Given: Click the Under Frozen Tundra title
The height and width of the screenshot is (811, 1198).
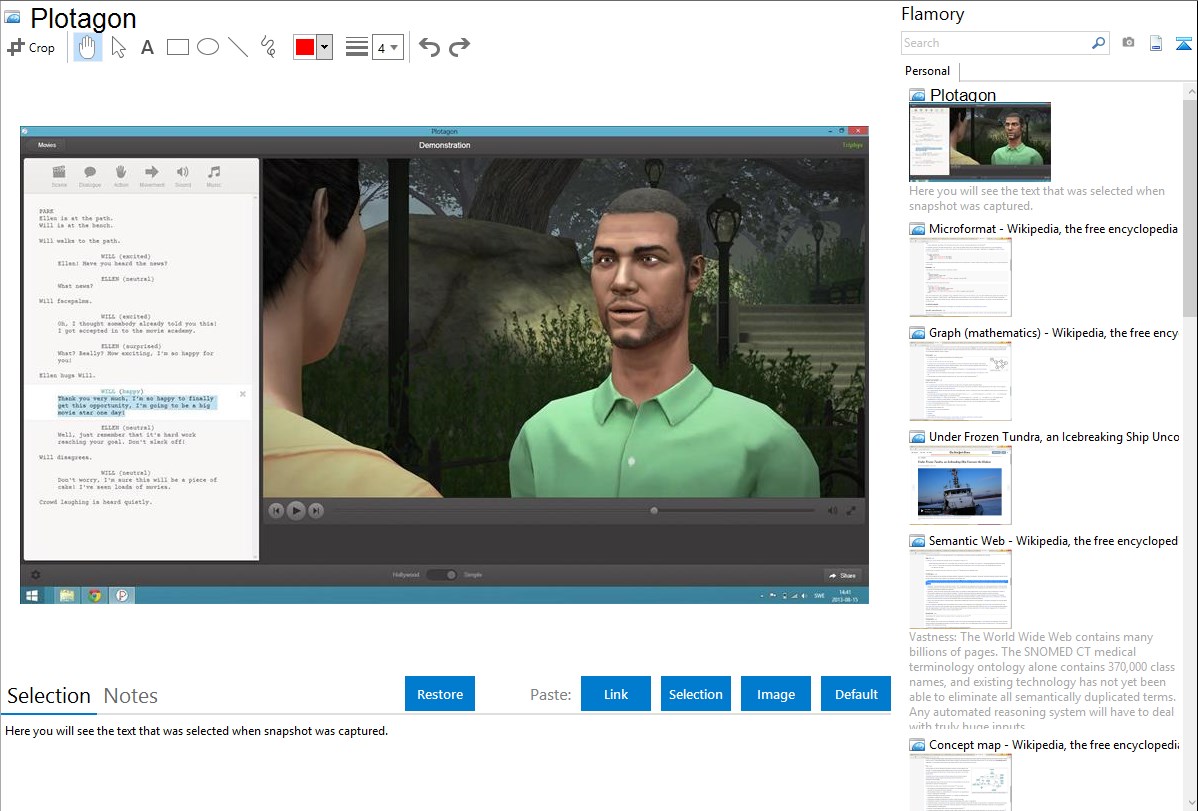Looking at the screenshot, I should 1054,436.
